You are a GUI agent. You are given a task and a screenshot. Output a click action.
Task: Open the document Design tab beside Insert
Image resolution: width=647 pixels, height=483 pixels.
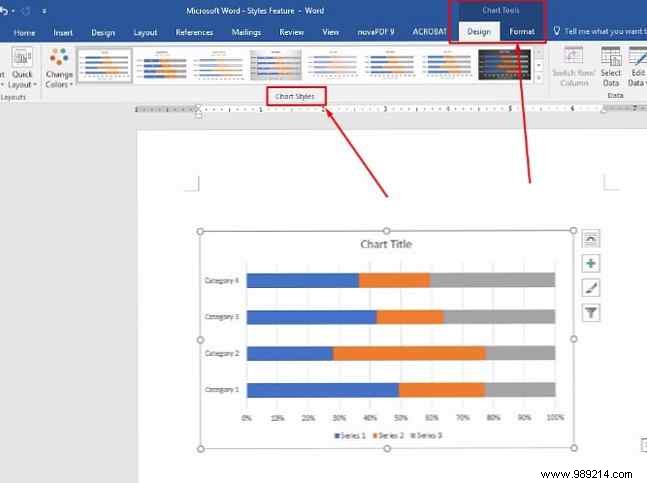pyautogui.click(x=103, y=33)
